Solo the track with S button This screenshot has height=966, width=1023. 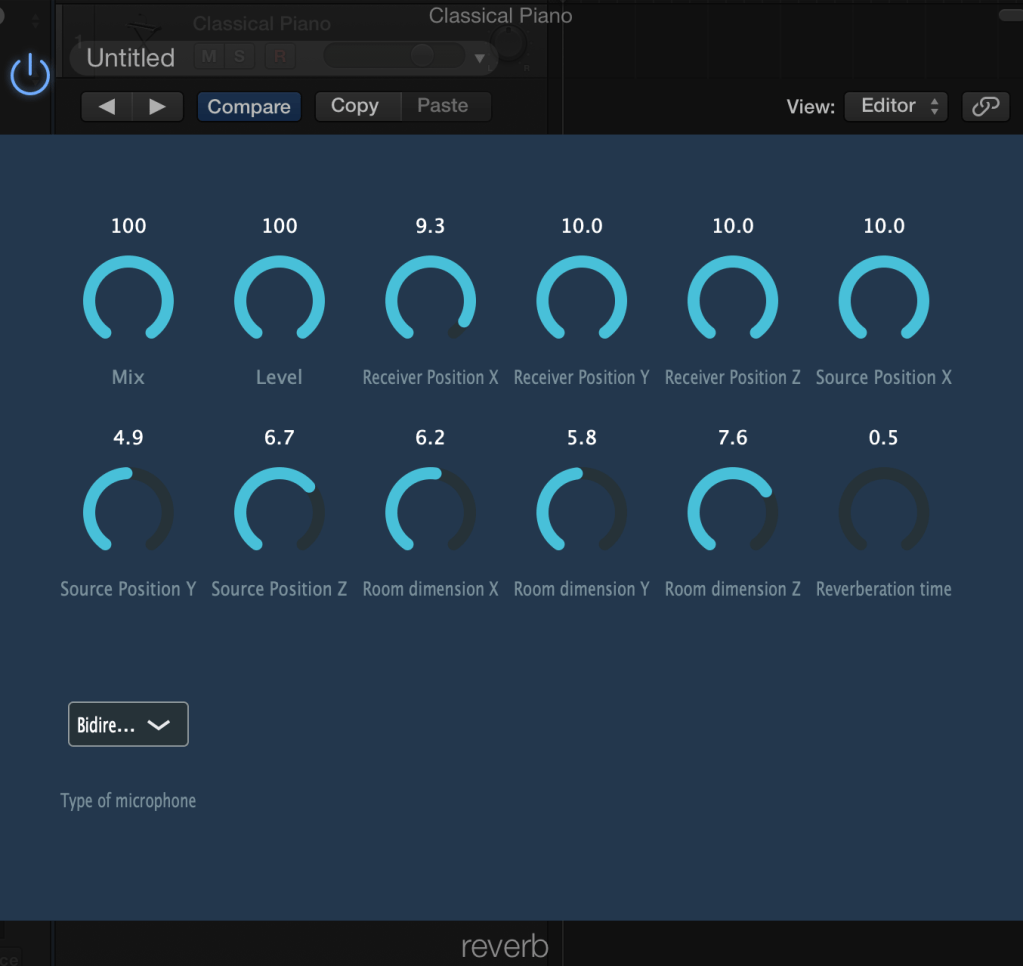(239, 56)
